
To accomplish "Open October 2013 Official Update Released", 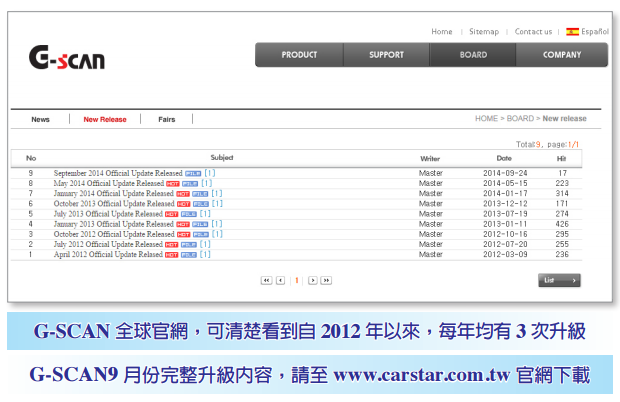I will coord(114,204).
